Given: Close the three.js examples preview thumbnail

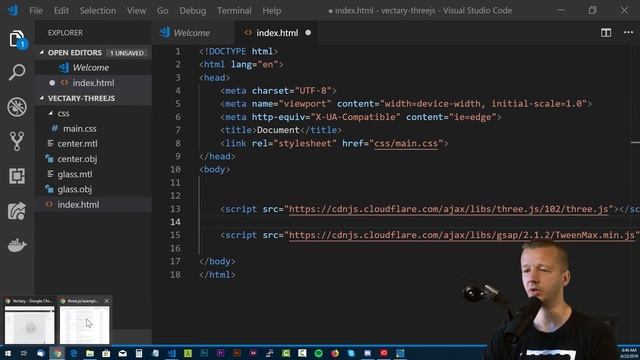Looking at the screenshot, I should coord(107,301).
